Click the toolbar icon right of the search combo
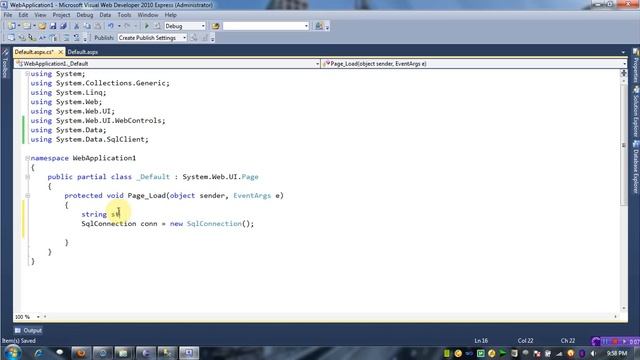Image resolution: width=640 pixels, height=360 pixels. (x=319, y=26)
